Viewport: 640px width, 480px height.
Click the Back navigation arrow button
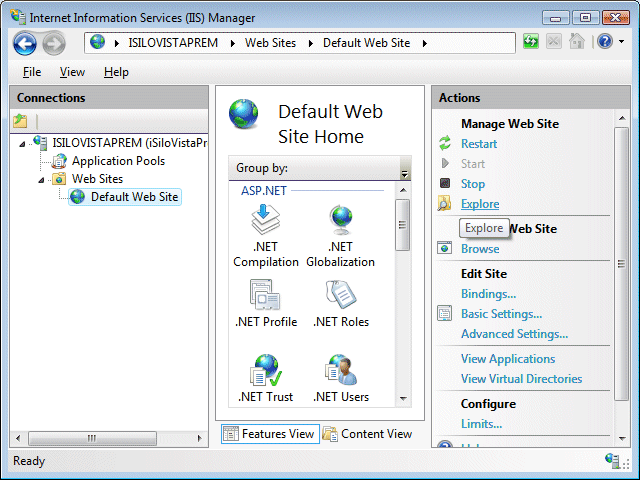coord(25,43)
